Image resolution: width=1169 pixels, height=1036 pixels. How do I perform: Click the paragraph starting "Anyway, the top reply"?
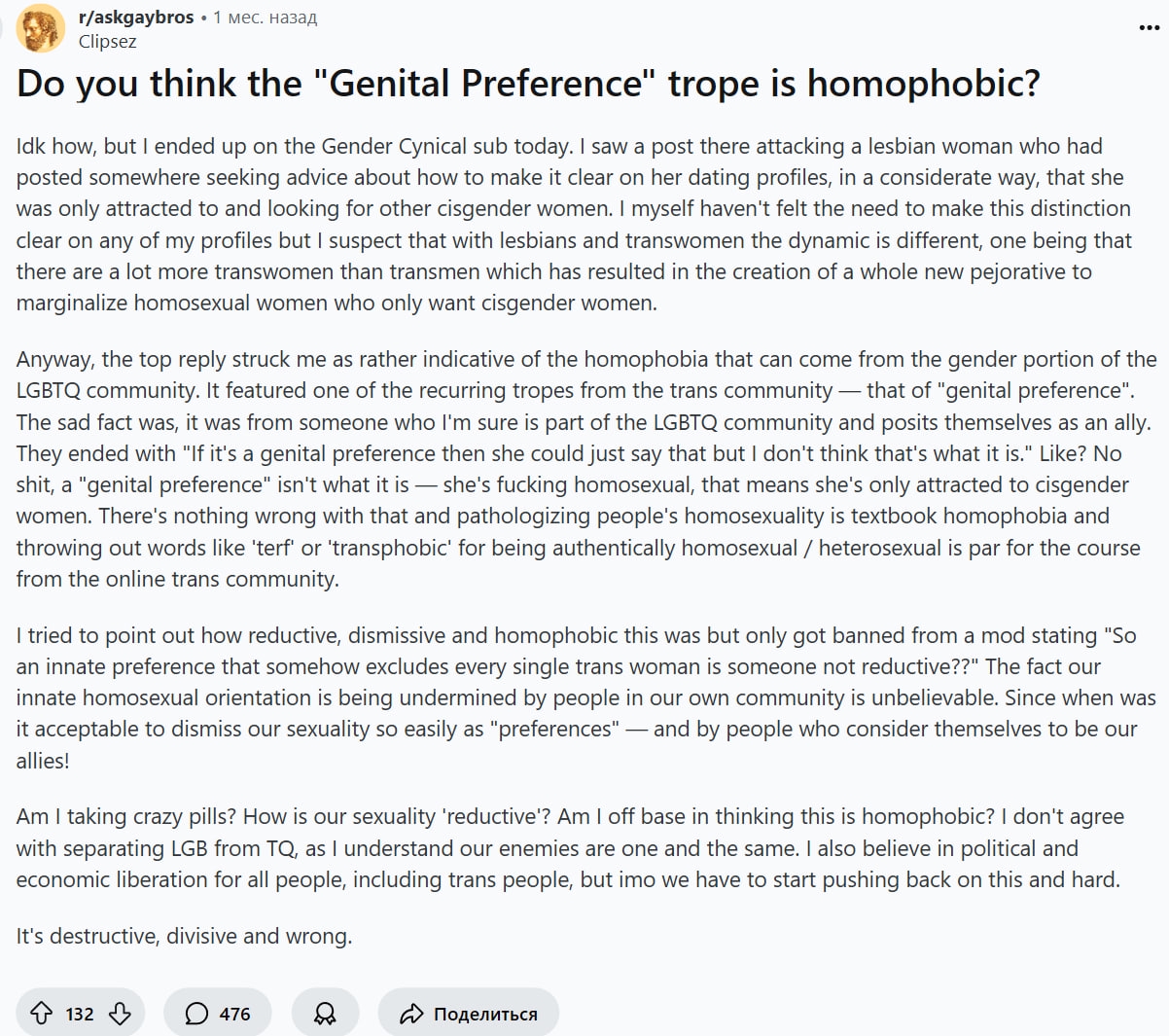tap(584, 469)
